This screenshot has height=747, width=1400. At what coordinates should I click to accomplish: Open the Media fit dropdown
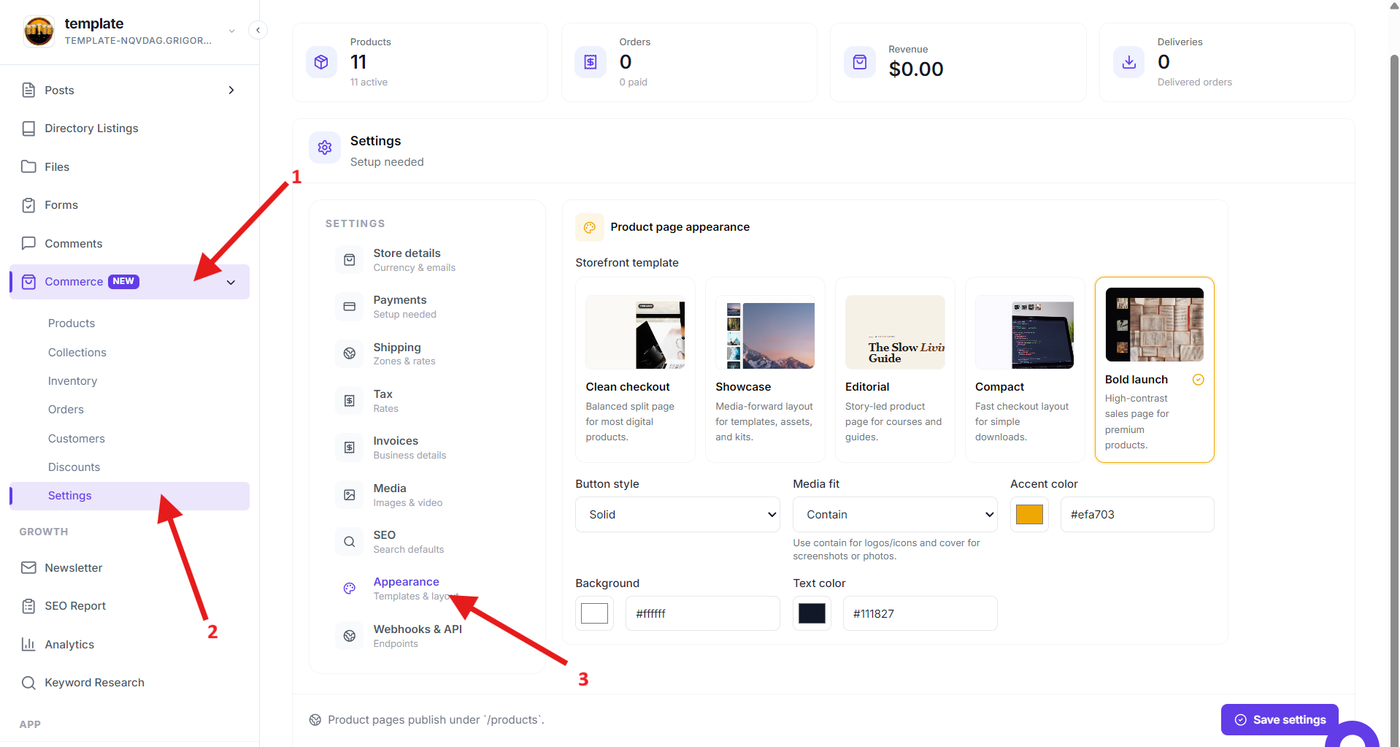coord(895,514)
